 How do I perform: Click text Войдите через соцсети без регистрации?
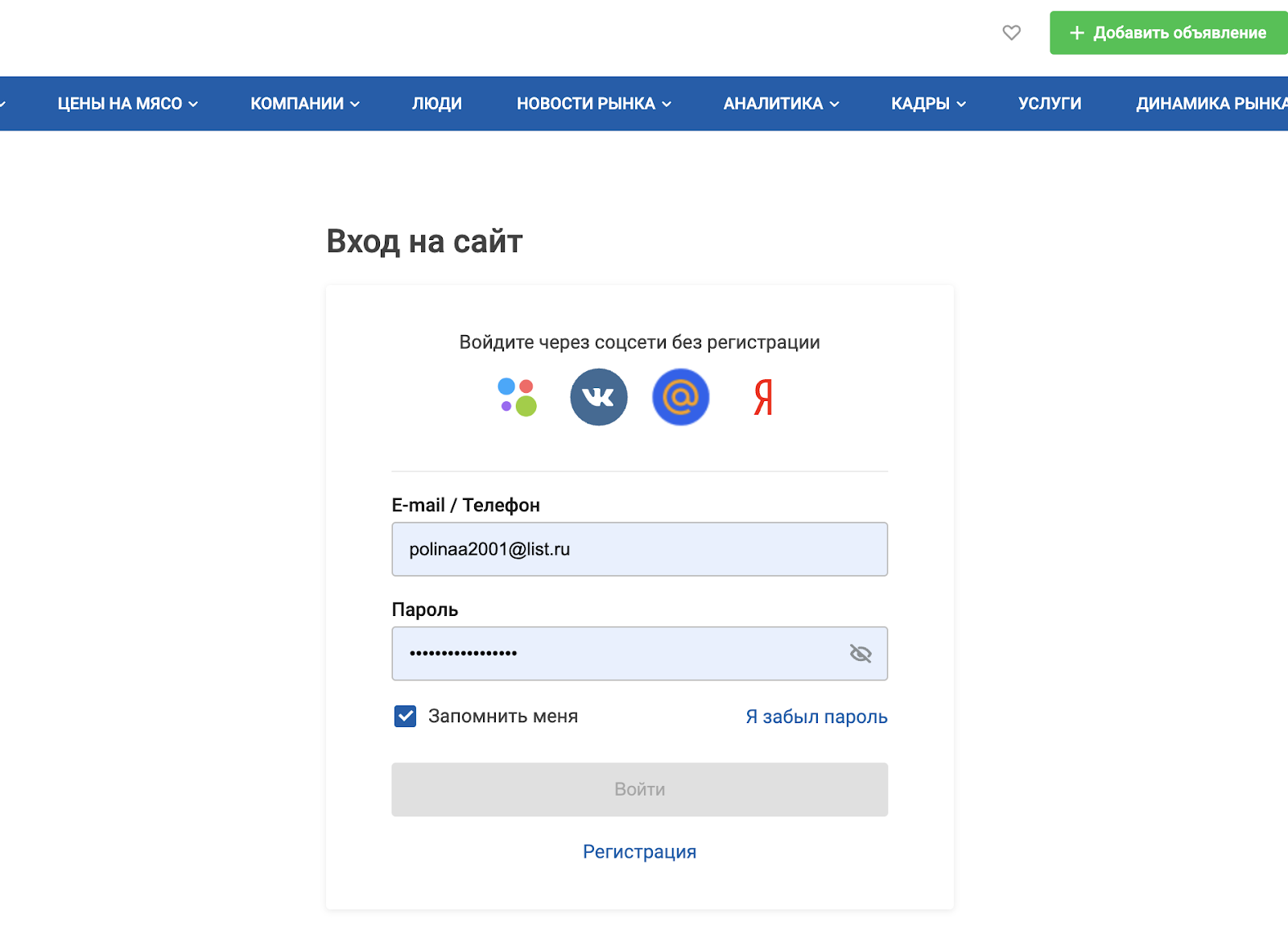tap(640, 342)
